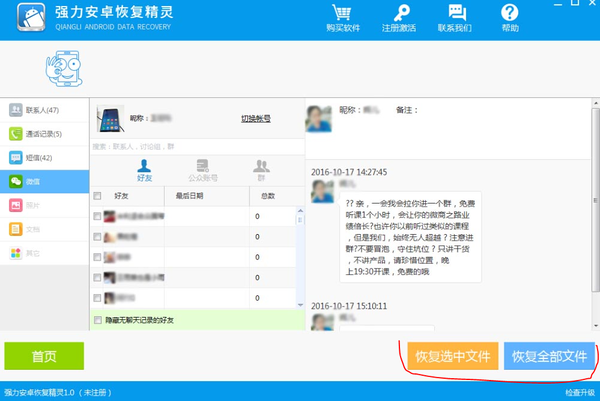
Task: Click the 2016-10-17 15:10:11 timestamp
Action: [349, 306]
